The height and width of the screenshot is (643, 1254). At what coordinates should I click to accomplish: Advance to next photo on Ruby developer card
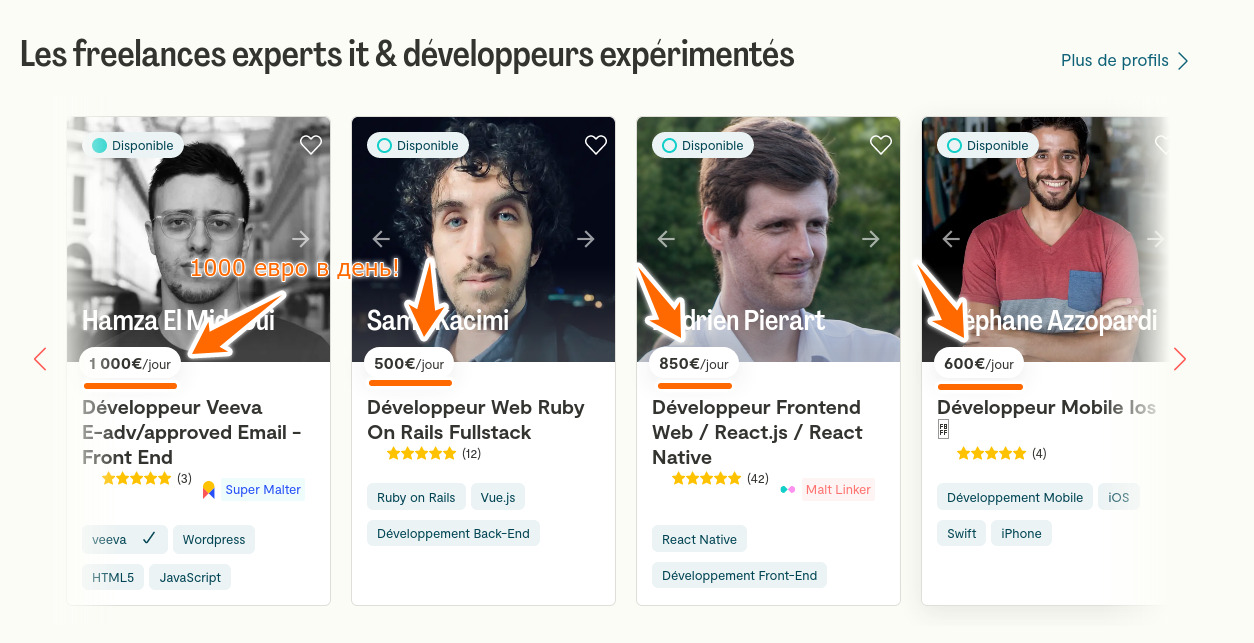coord(586,239)
